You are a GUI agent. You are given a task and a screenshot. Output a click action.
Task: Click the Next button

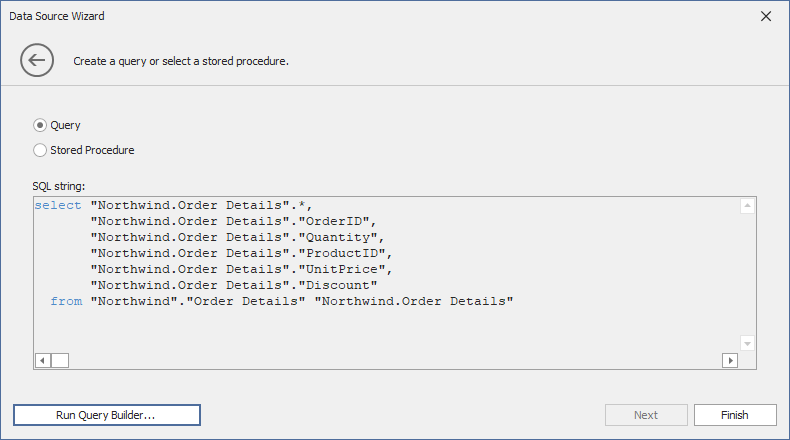pos(646,415)
